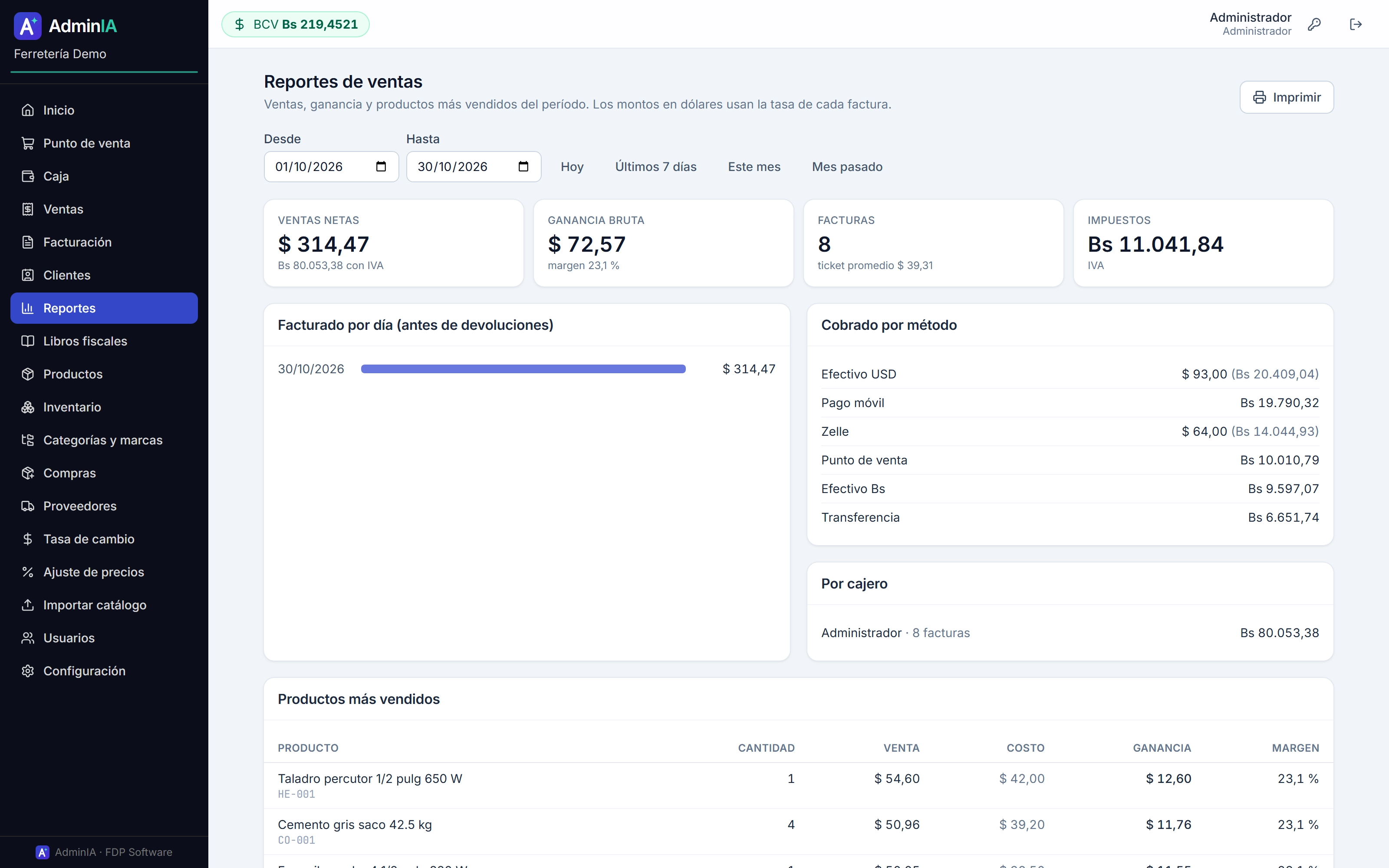Click the Zelle payment method row
Image resolution: width=1389 pixels, height=868 pixels.
tap(1070, 432)
